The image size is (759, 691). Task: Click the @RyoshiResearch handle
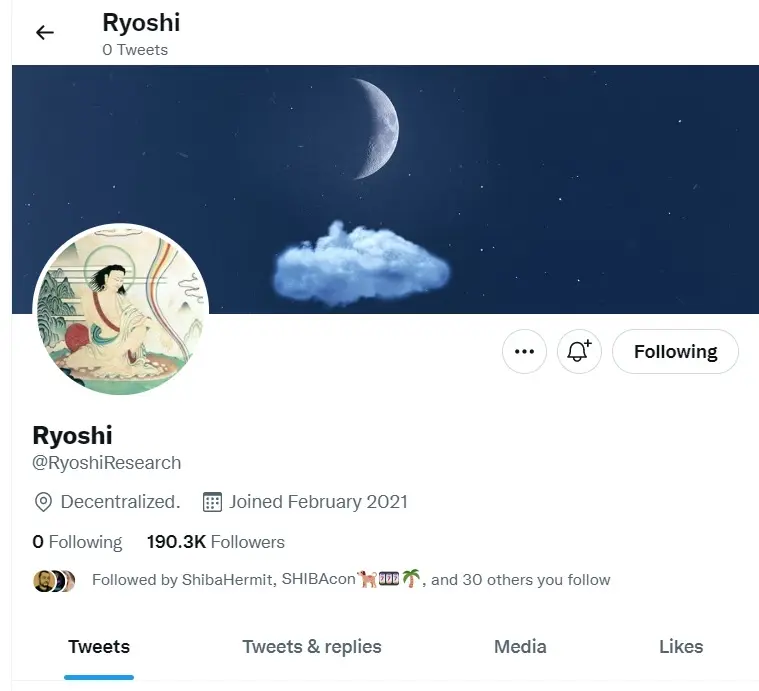pos(106,463)
